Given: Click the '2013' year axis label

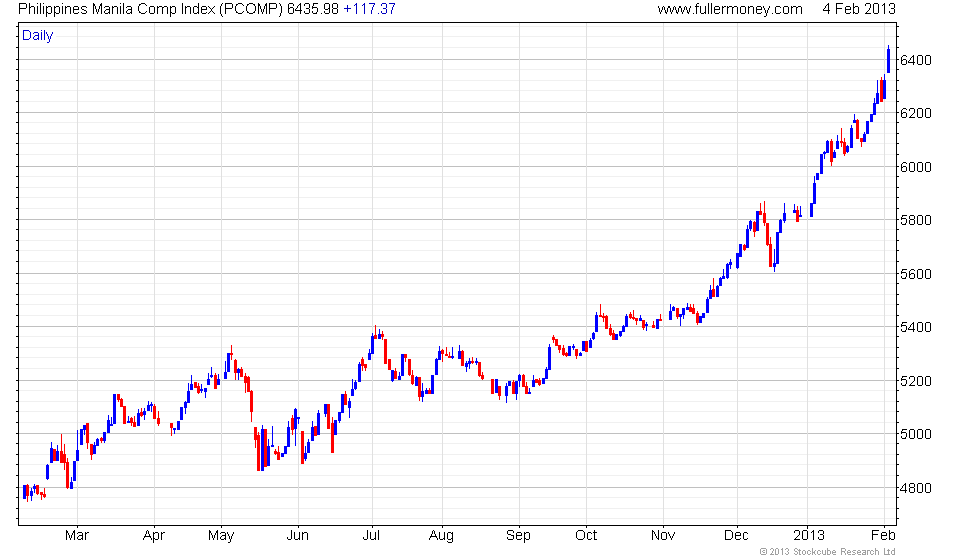Looking at the screenshot, I should pos(809,536).
